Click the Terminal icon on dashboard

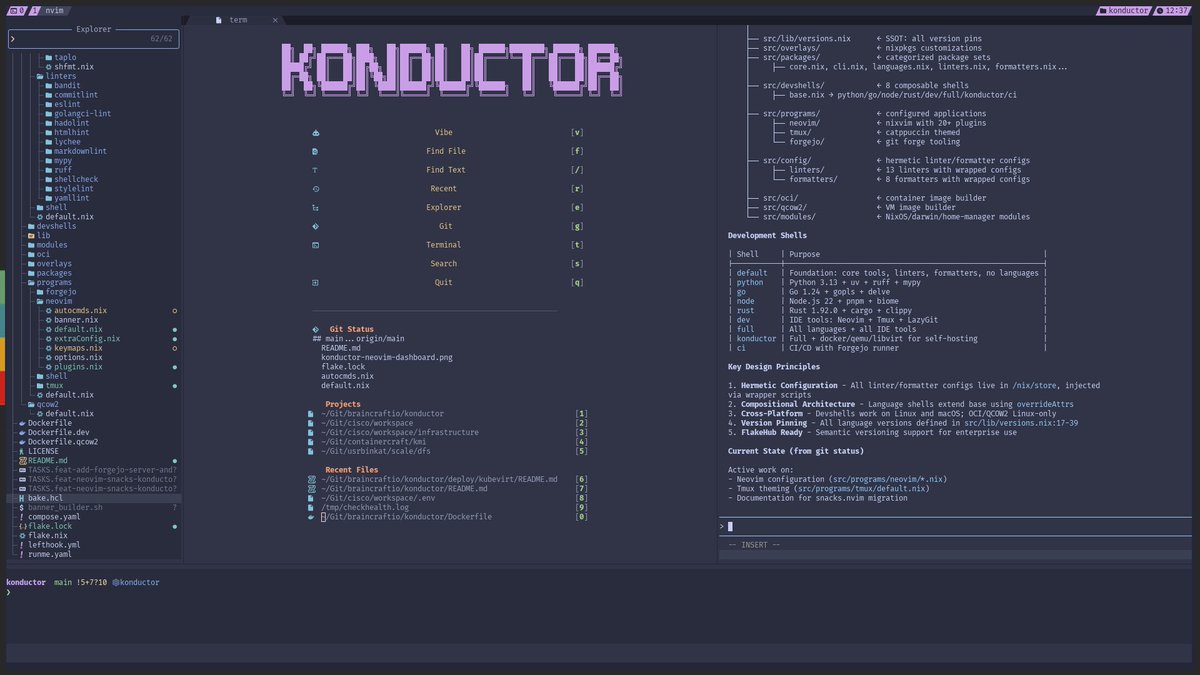pyautogui.click(x=316, y=245)
